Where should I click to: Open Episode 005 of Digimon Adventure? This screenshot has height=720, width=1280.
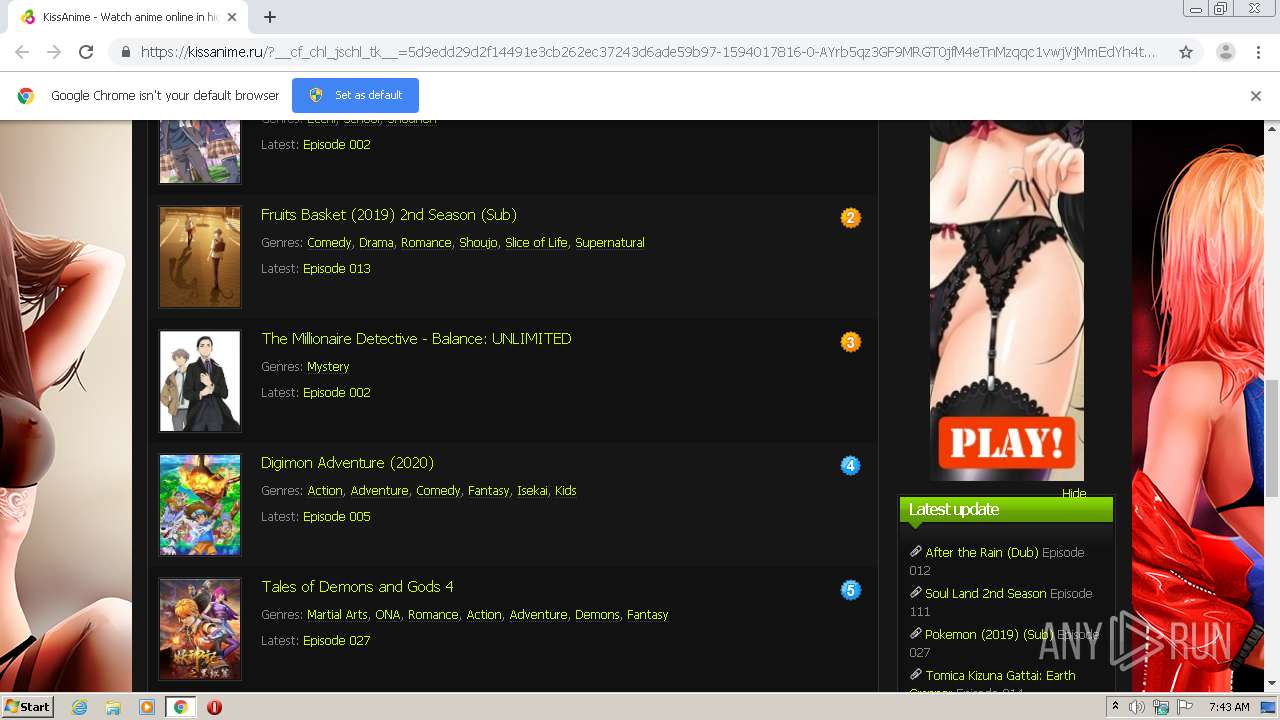pos(337,517)
